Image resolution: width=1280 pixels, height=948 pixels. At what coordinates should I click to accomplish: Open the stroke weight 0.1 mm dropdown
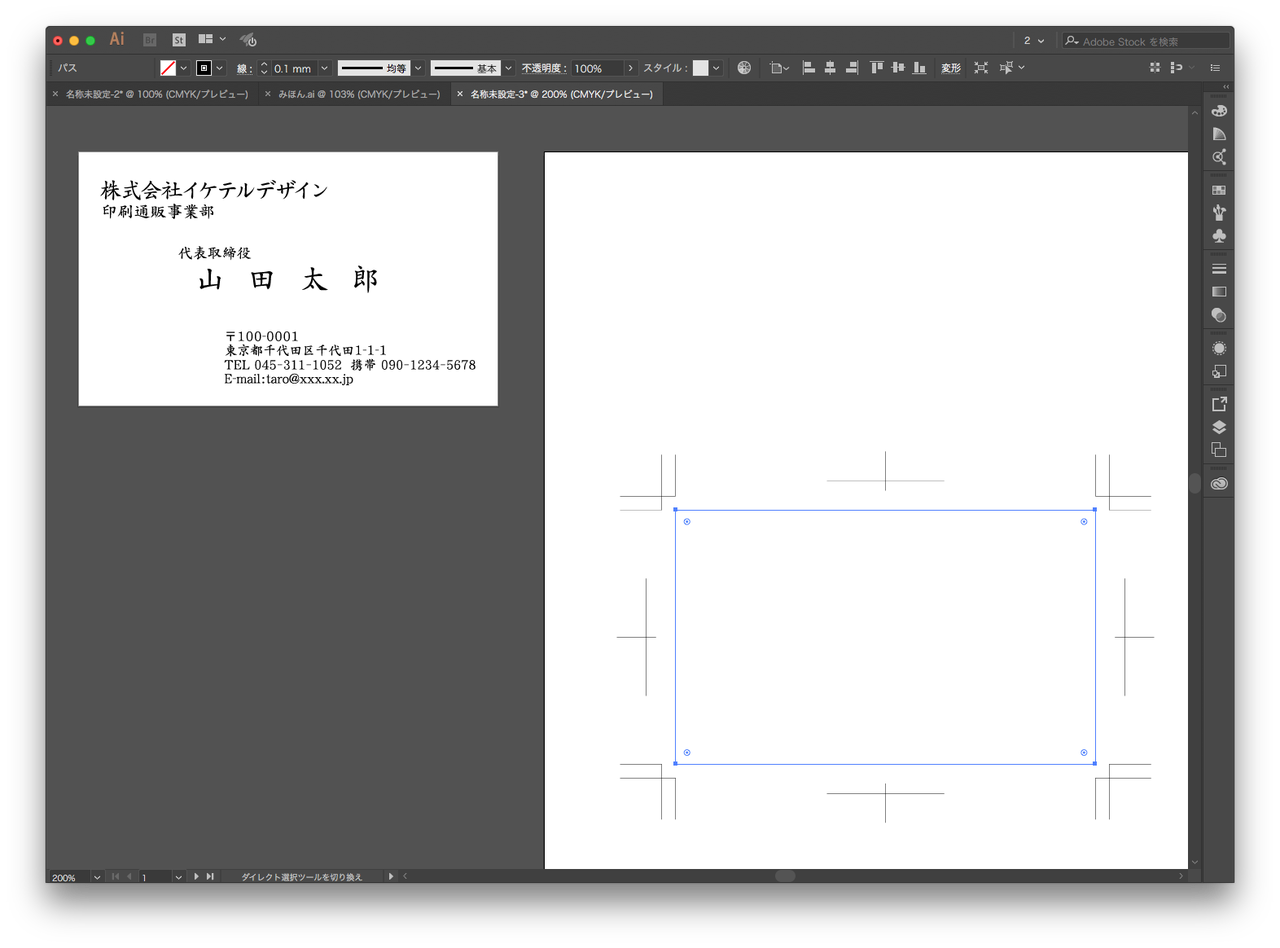click(x=325, y=68)
